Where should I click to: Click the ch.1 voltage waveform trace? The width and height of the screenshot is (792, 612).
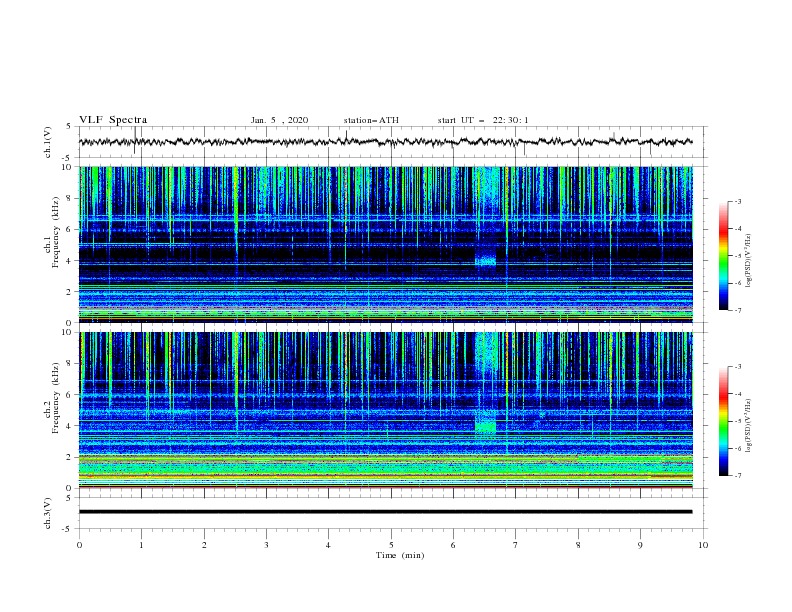point(385,142)
